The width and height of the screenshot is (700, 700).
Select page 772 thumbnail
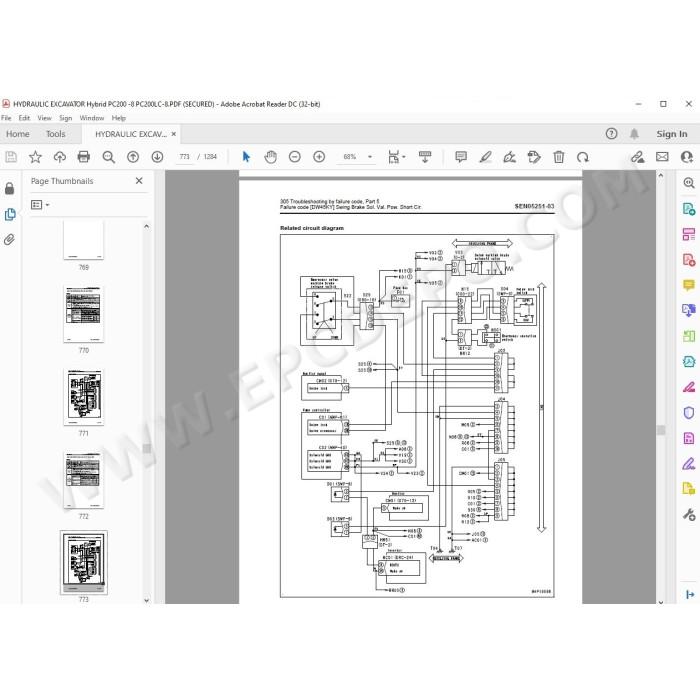[83, 480]
